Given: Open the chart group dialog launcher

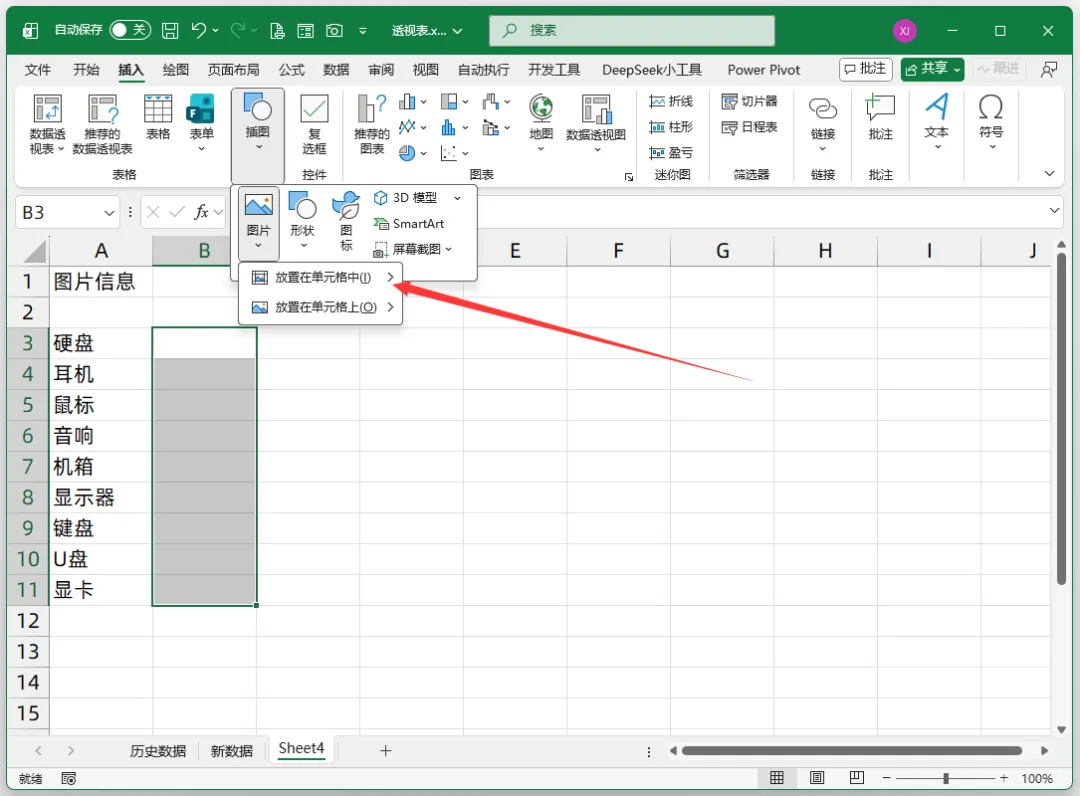Looking at the screenshot, I should (x=629, y=177).
